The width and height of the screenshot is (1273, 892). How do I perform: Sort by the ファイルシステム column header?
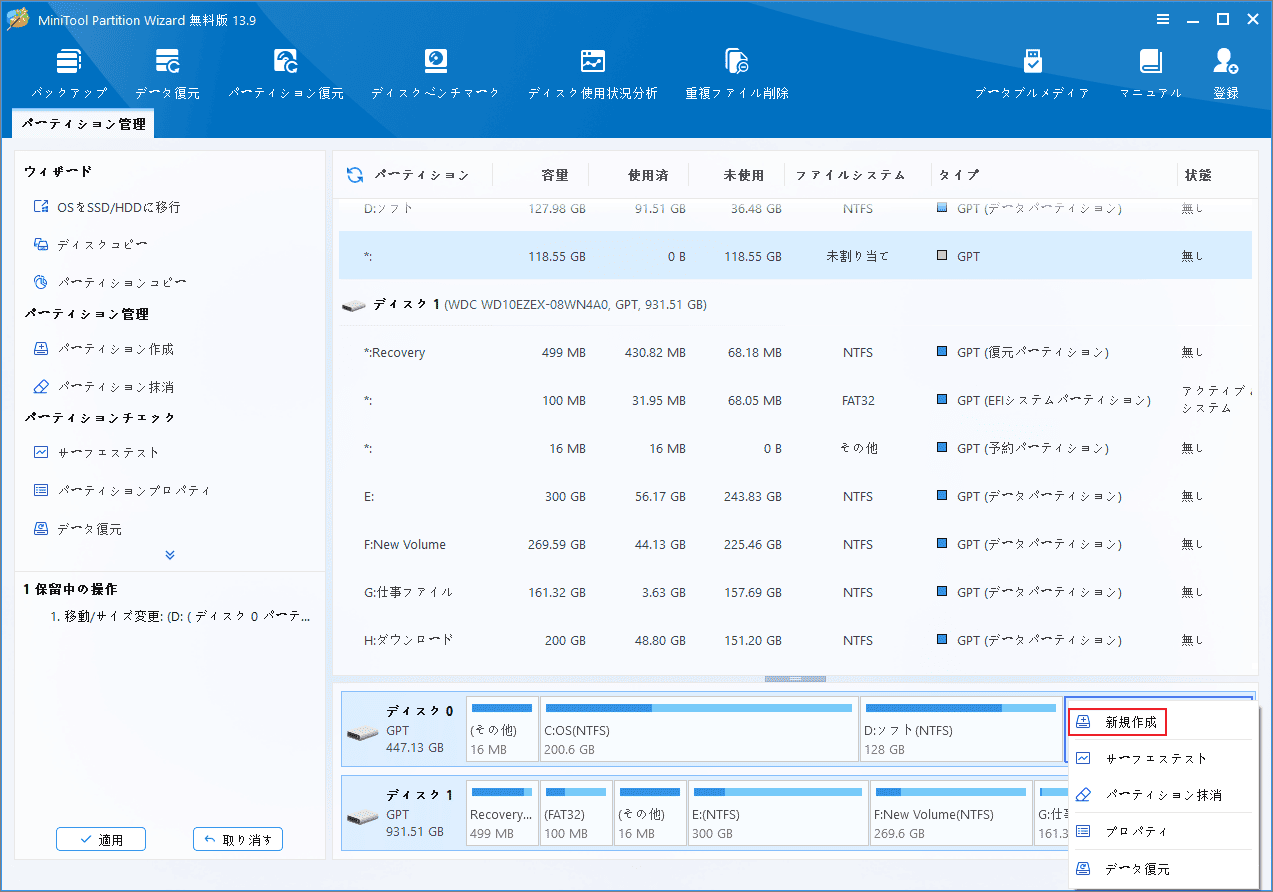pos(850,175)
